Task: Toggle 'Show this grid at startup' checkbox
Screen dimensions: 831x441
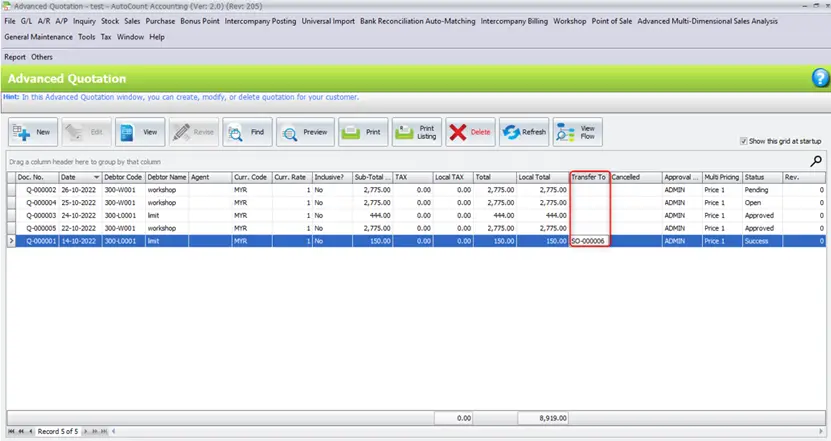Action: coord(743,141)
